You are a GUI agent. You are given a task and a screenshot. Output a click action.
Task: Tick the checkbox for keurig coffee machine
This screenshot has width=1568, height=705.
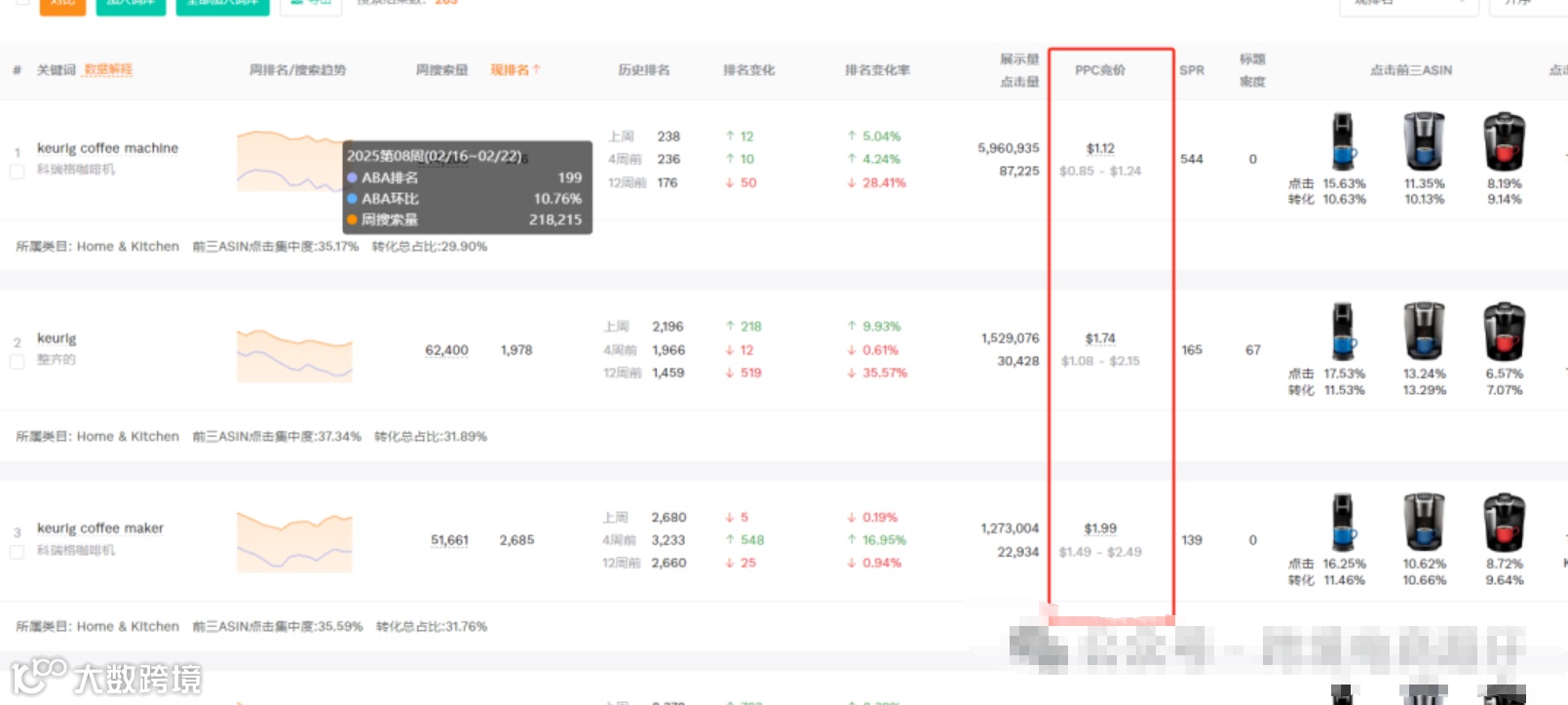[17, 172]
